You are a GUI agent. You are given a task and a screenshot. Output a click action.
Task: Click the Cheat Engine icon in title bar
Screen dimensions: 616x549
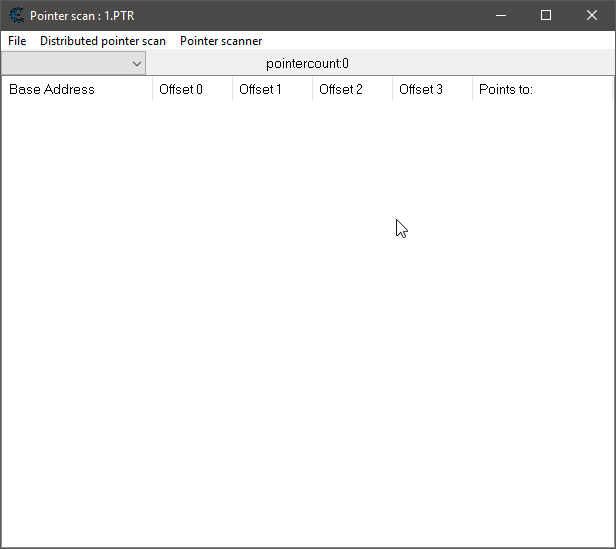click(16, 15)
